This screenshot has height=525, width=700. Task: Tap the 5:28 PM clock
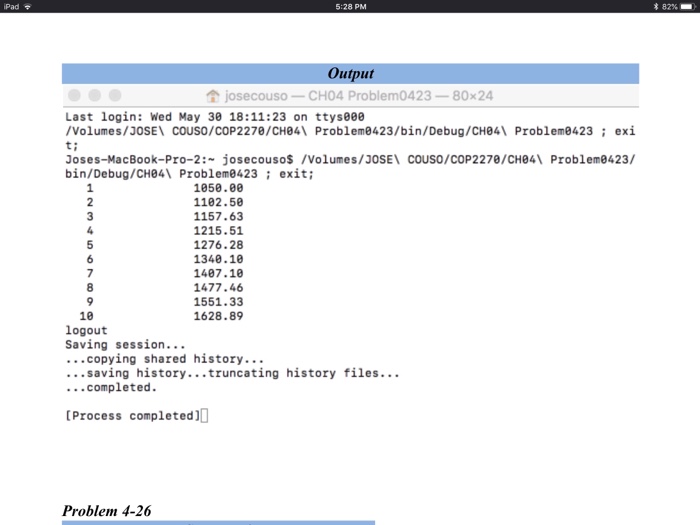[x=351, y=6]
